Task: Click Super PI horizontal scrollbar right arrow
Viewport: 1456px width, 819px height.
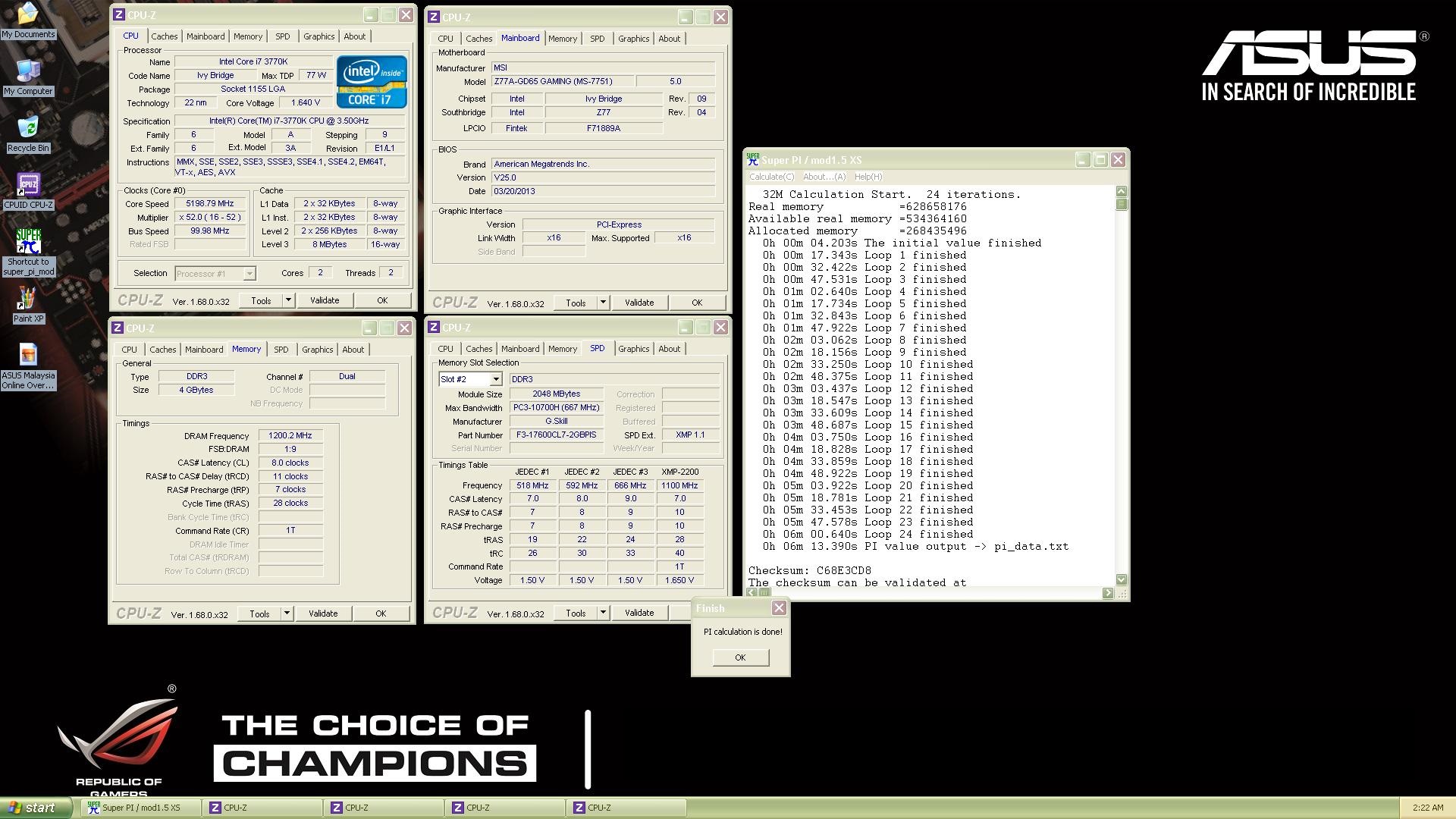Action: pos(1108,593)
